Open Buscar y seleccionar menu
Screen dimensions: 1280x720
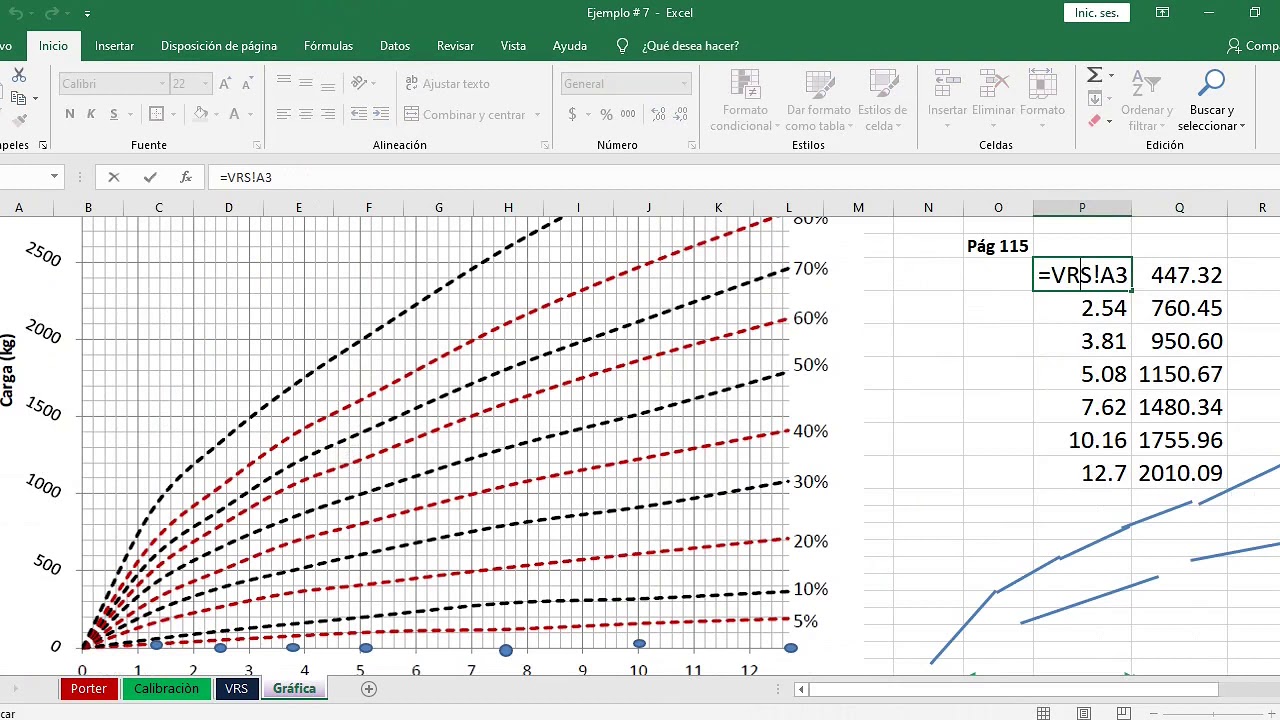tap(1211, 100)
